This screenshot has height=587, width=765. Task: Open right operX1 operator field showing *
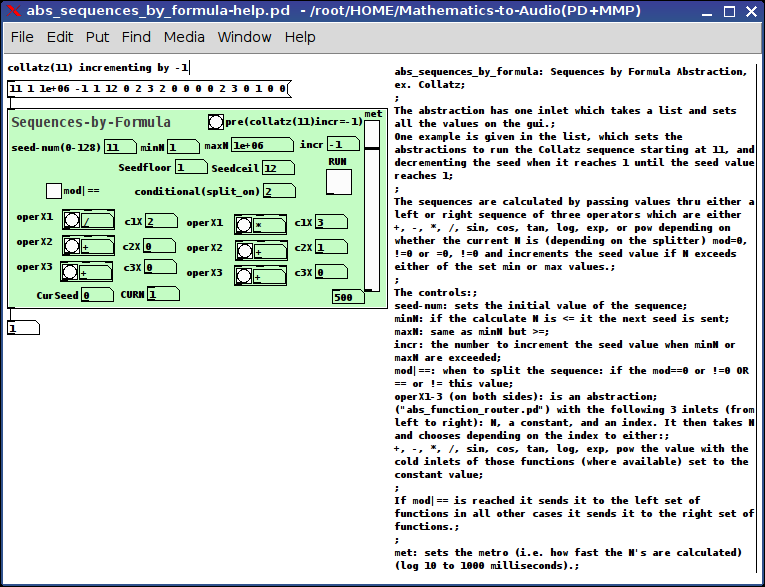tap(269, 226)
